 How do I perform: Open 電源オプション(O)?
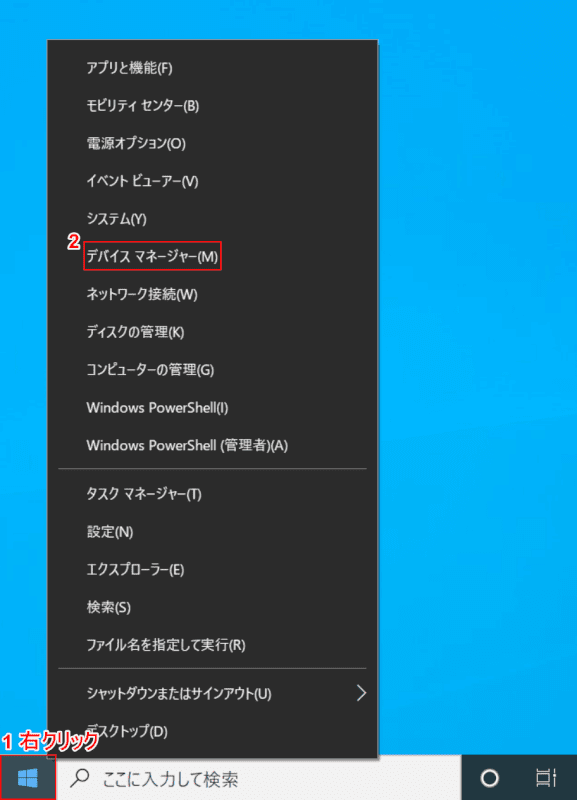click(212, 143)
